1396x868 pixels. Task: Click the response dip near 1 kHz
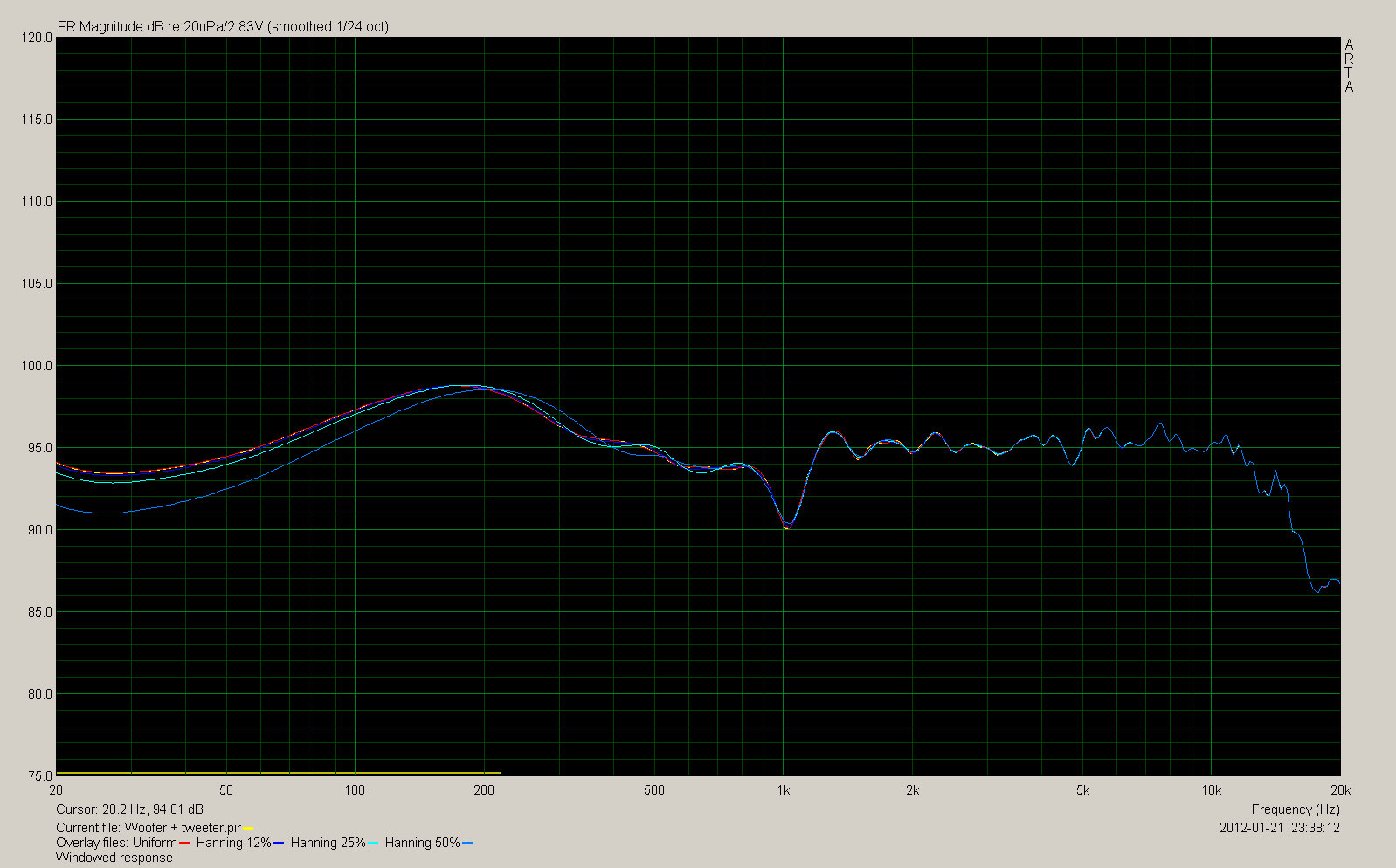tap(787, 526)
